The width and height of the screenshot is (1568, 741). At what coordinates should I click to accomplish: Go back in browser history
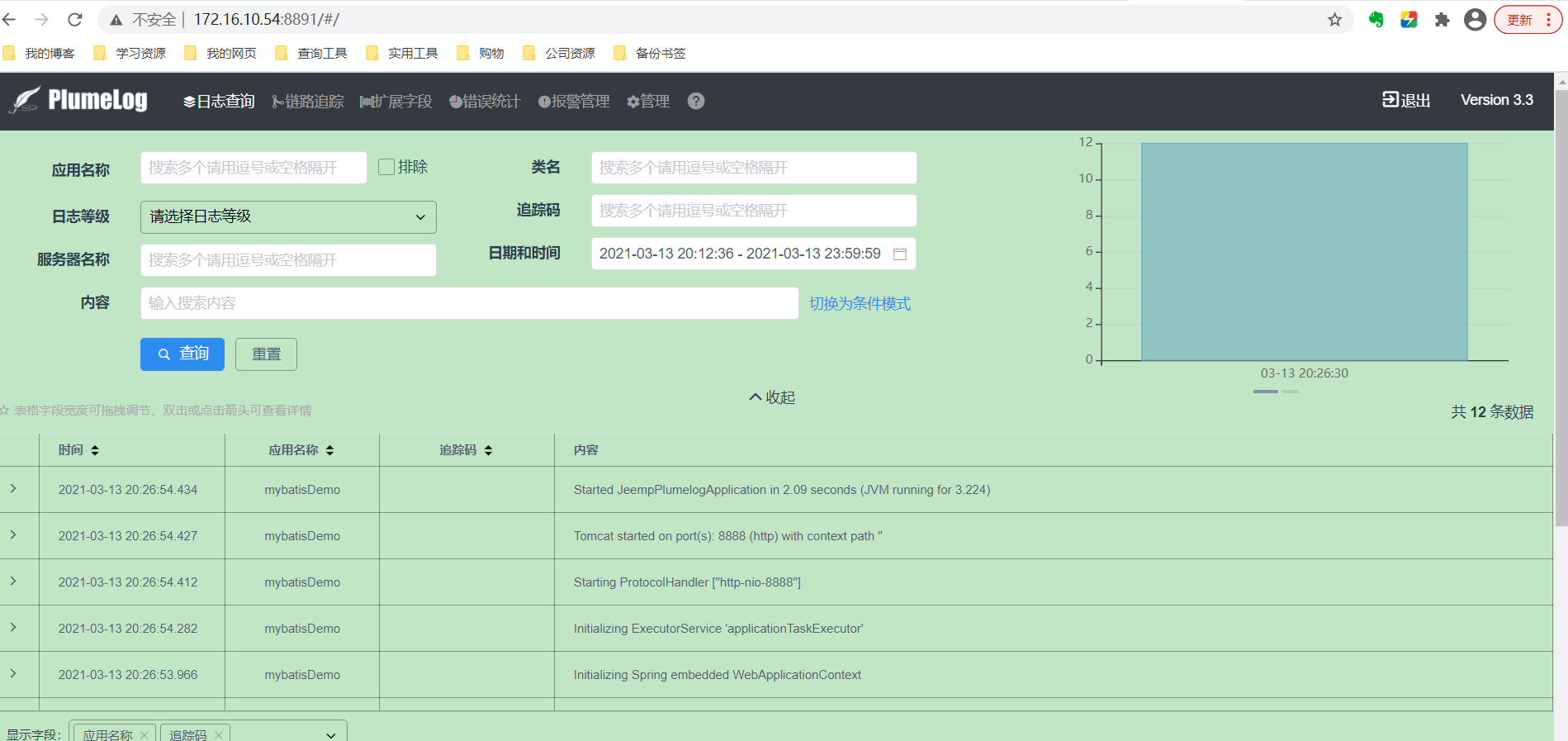(x=10, y=19)
